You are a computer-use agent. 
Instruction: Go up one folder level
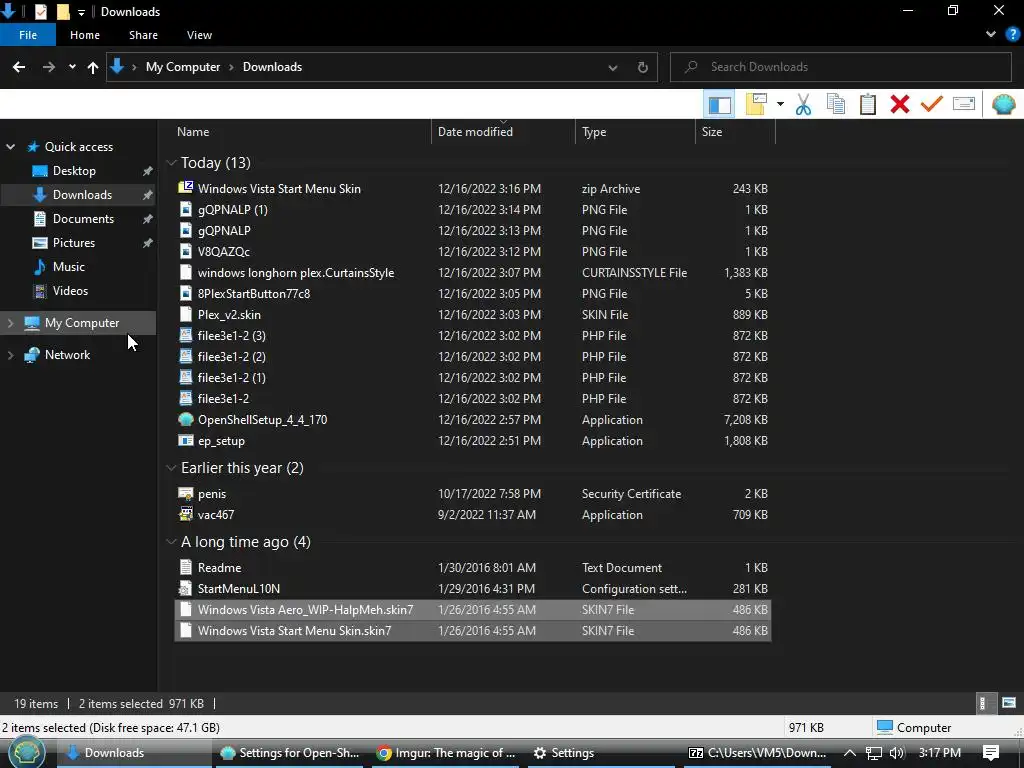(x=93, y=67)
